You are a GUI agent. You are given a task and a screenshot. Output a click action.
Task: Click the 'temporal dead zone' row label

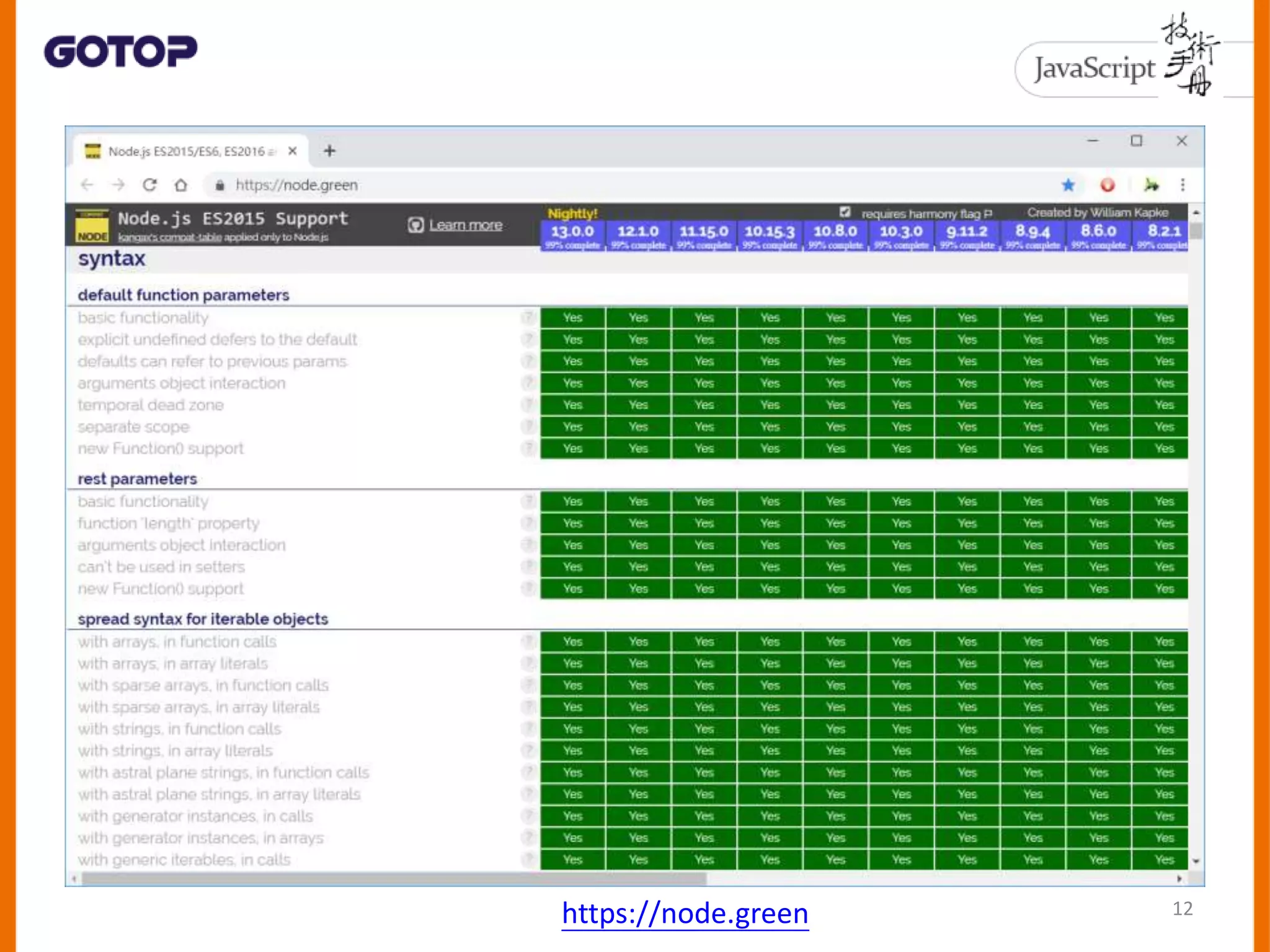151,405
